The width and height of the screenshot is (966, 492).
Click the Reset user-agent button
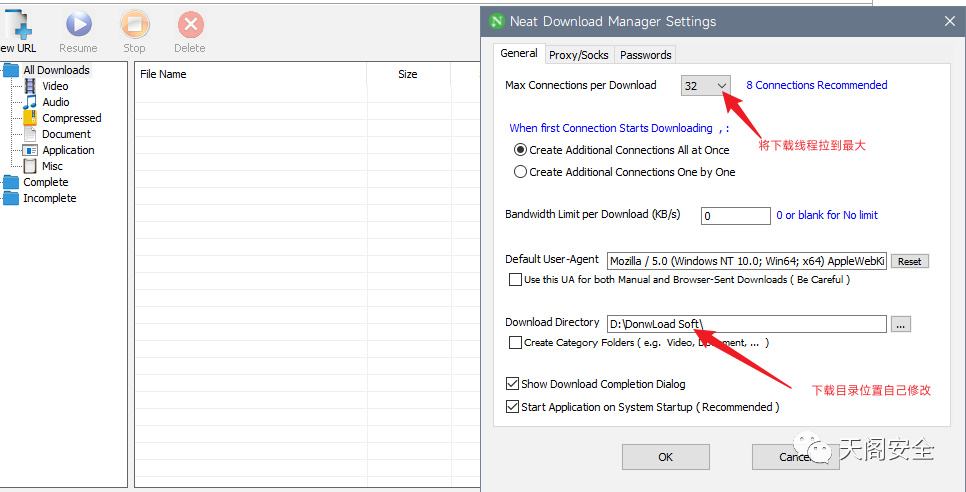(909, 261)
